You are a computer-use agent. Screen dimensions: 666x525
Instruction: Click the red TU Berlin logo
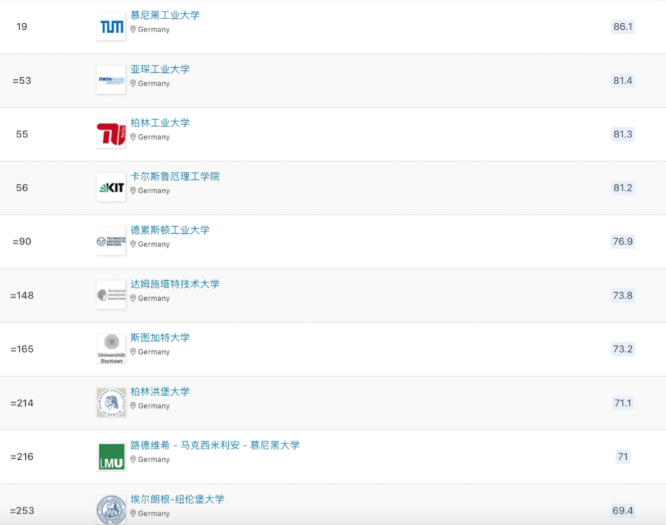[x=111, y=134]
